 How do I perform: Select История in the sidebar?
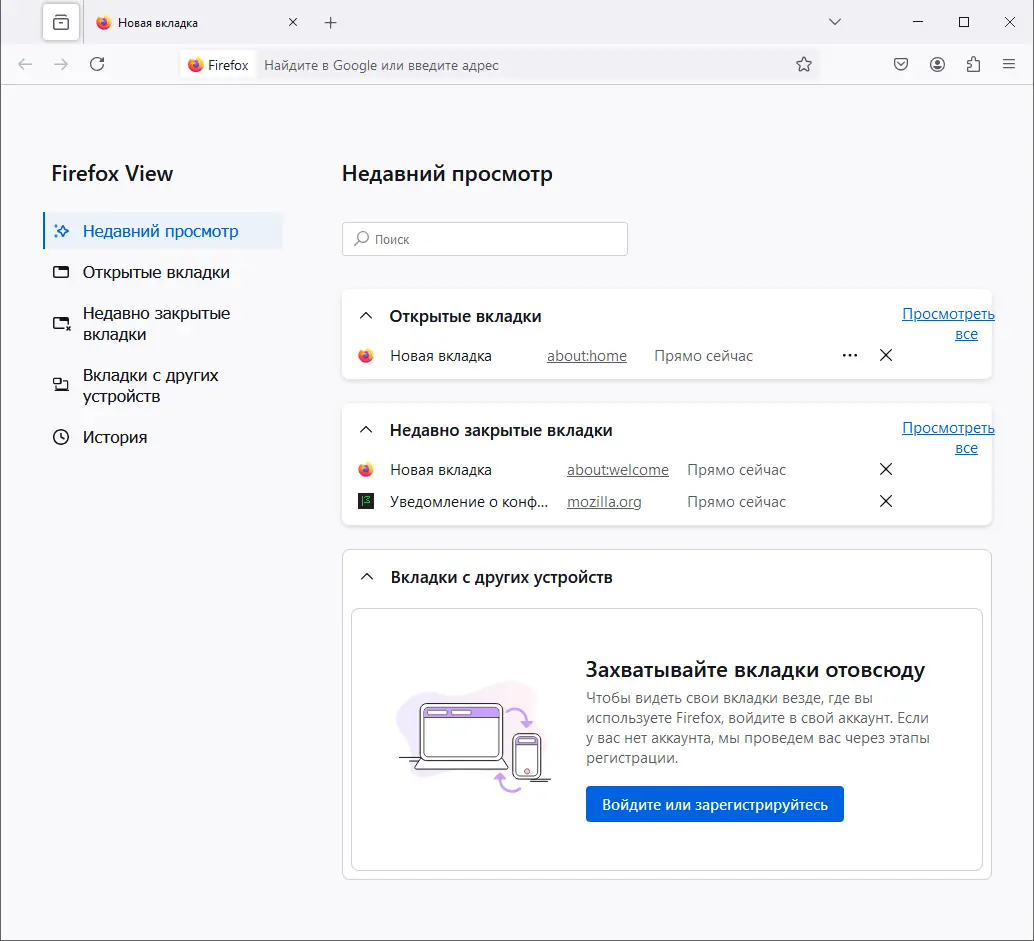(x=114, y=437)
